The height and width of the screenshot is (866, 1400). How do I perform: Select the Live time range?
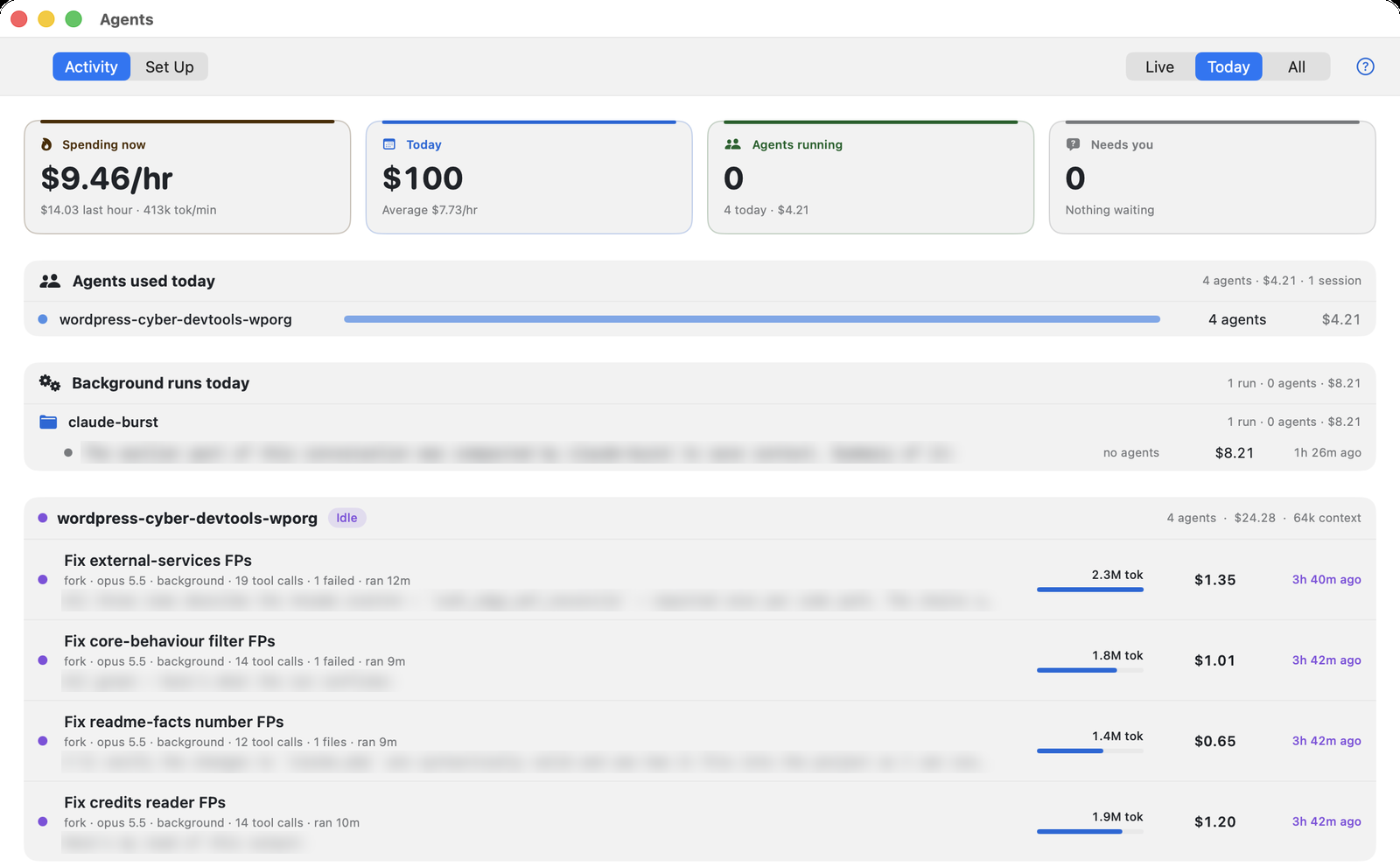[x=1160, y=66]
